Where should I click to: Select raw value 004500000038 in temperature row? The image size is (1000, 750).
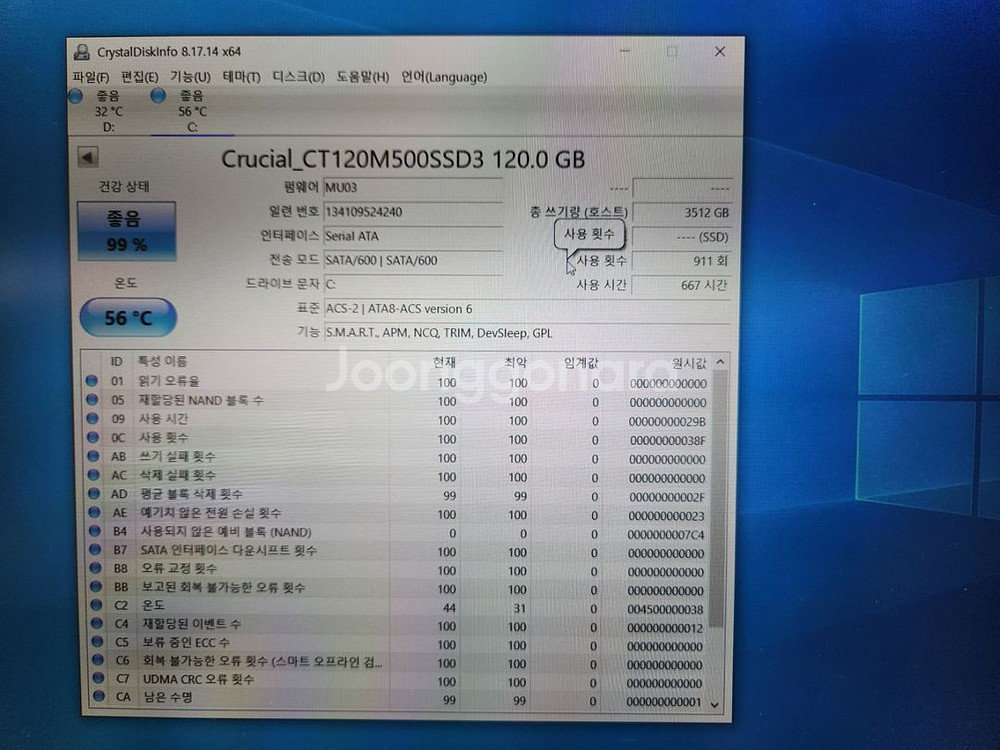pos(665,610)
